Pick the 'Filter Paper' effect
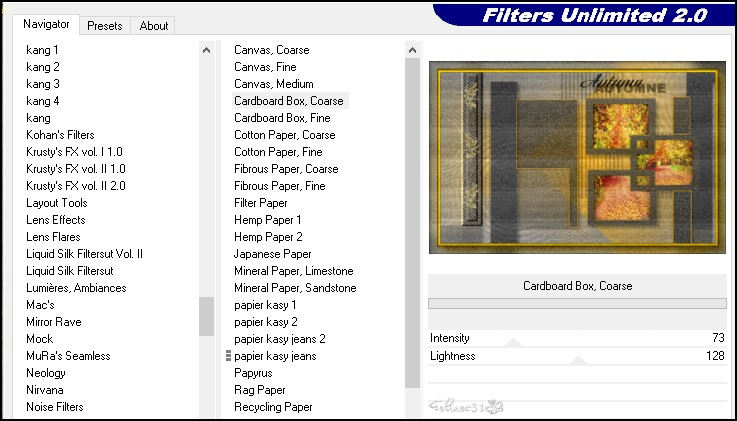Image resolution: width=737 pixels, height=421 pixels. pos(260,203)
